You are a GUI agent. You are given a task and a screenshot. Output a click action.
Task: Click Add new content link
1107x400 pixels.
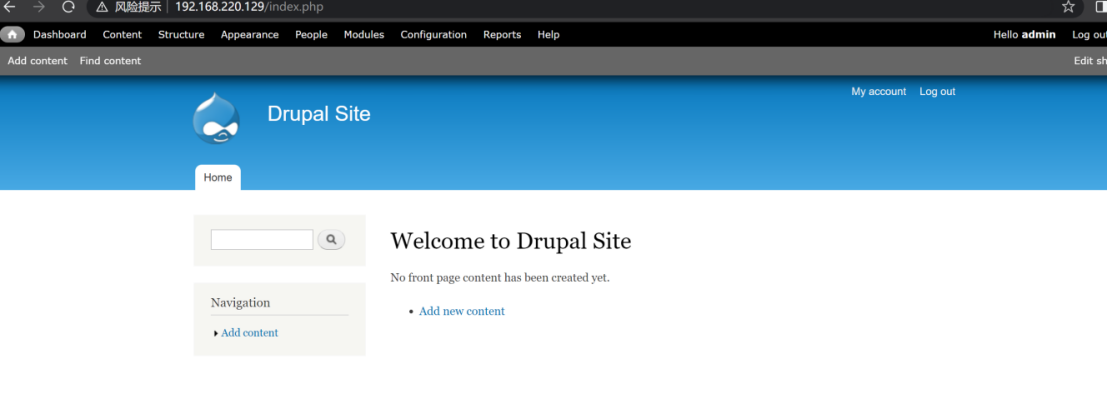[x=462, y=311]
